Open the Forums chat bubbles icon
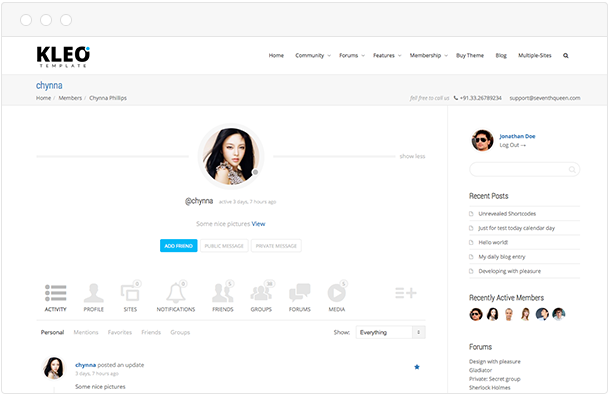Viewport: 610px width, 399px height. click(300, 293)
